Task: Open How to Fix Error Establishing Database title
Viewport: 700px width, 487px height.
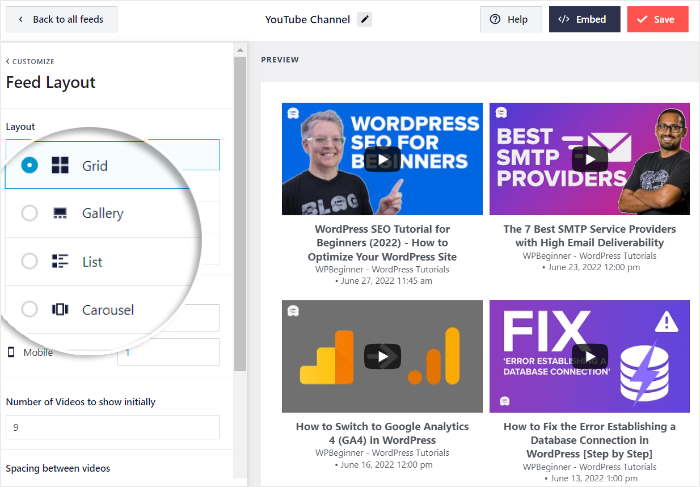Action: tap(590, 440)
